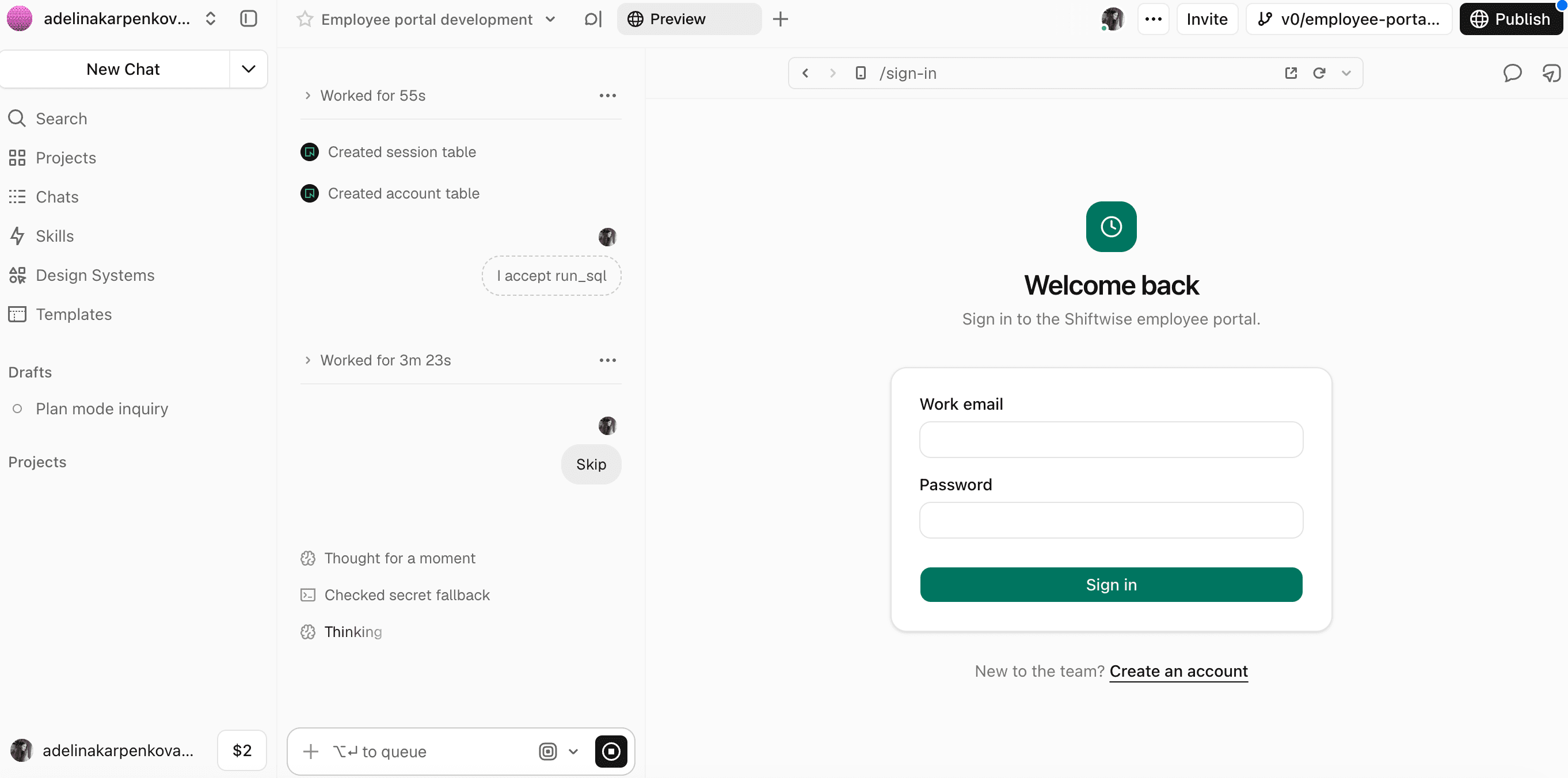Go back in the preview browser

pyautogui.click(x=805, y=73)
